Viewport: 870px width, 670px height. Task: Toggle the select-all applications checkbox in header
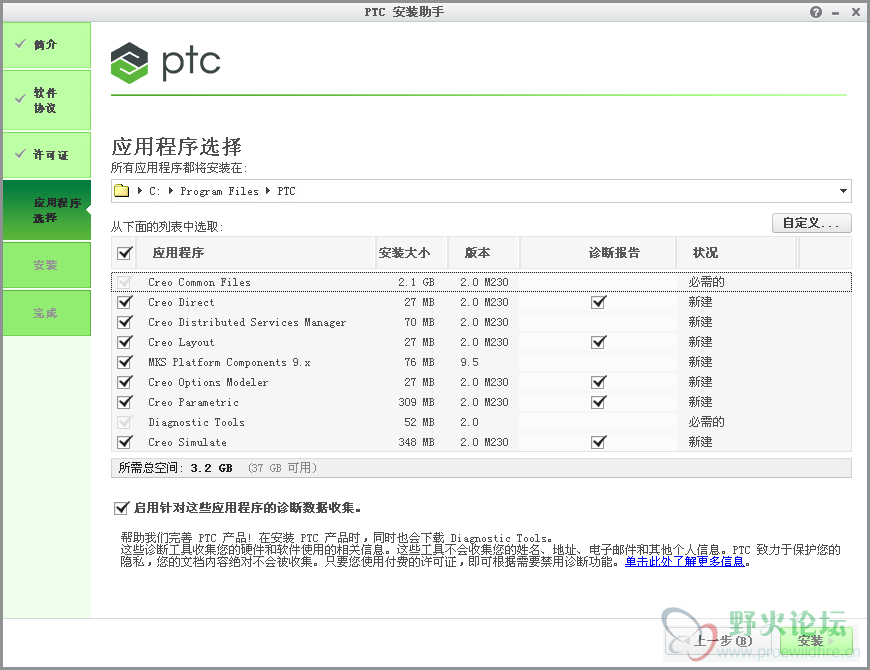125,253
